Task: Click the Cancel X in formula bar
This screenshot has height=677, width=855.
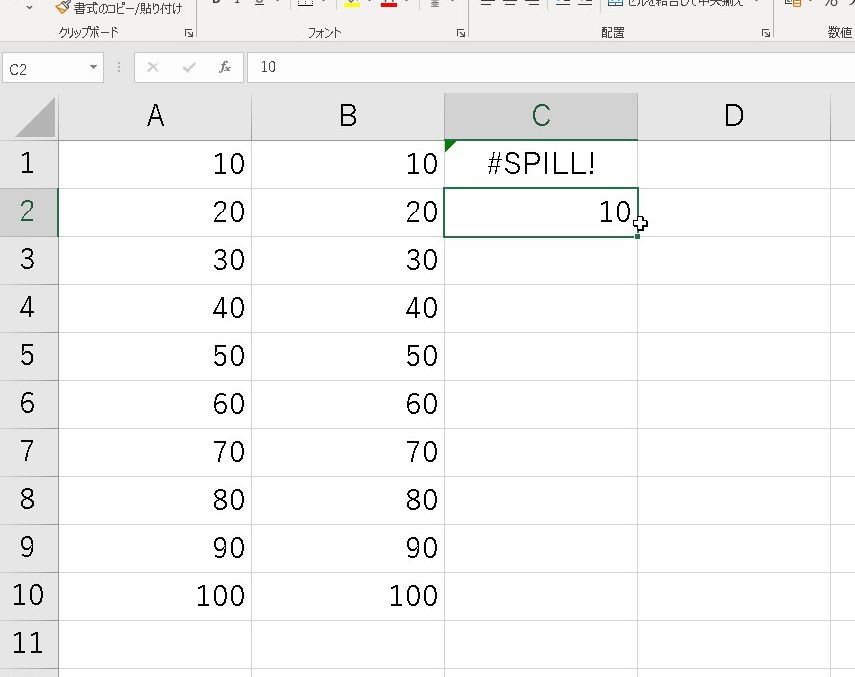Action: [153, 67]
